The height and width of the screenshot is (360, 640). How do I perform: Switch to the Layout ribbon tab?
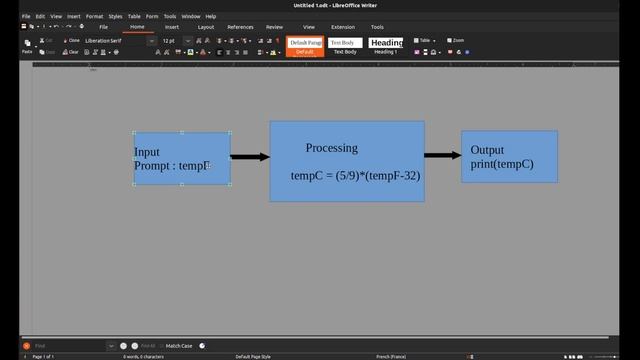[x=206, y=27]
